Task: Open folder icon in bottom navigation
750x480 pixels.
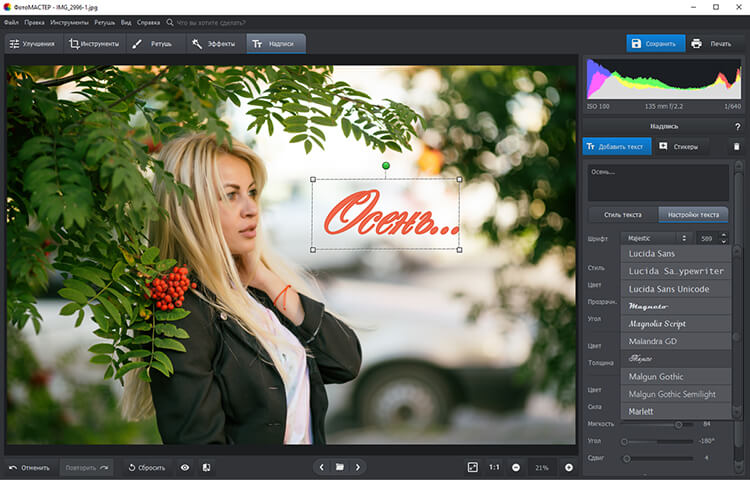Action: [339, 467]
